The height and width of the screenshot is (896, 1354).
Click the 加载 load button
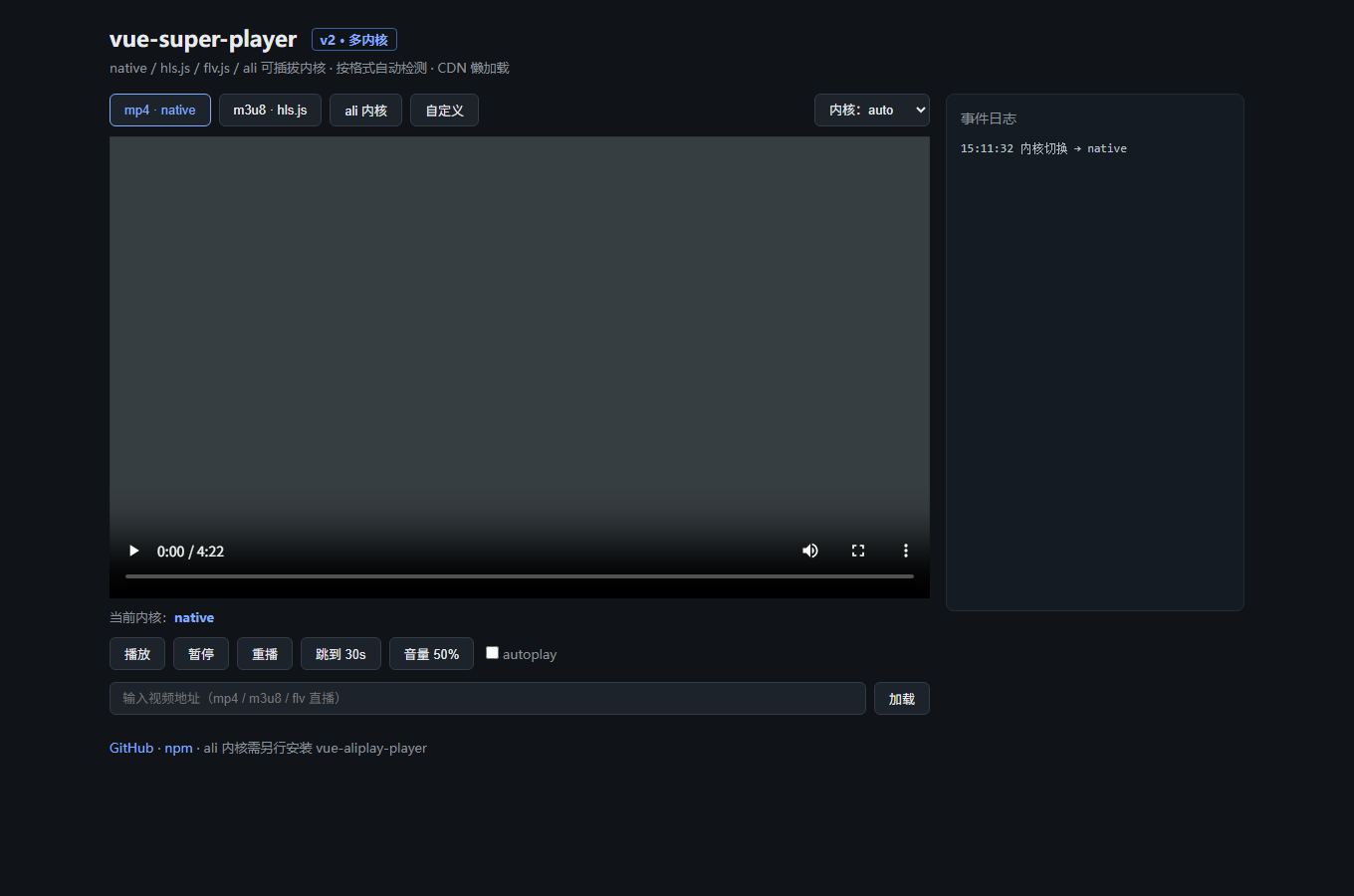[902, 699]
